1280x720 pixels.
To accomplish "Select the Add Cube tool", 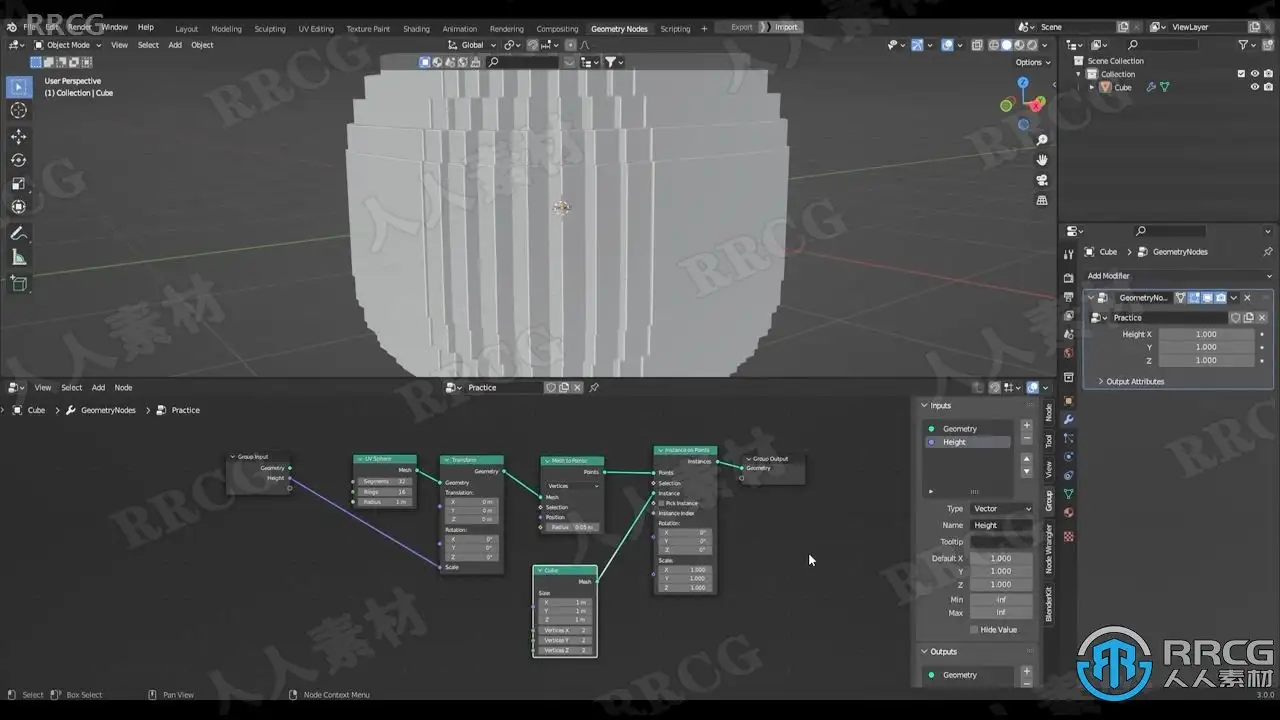I will pyautogui.click(x=18, y=283).
